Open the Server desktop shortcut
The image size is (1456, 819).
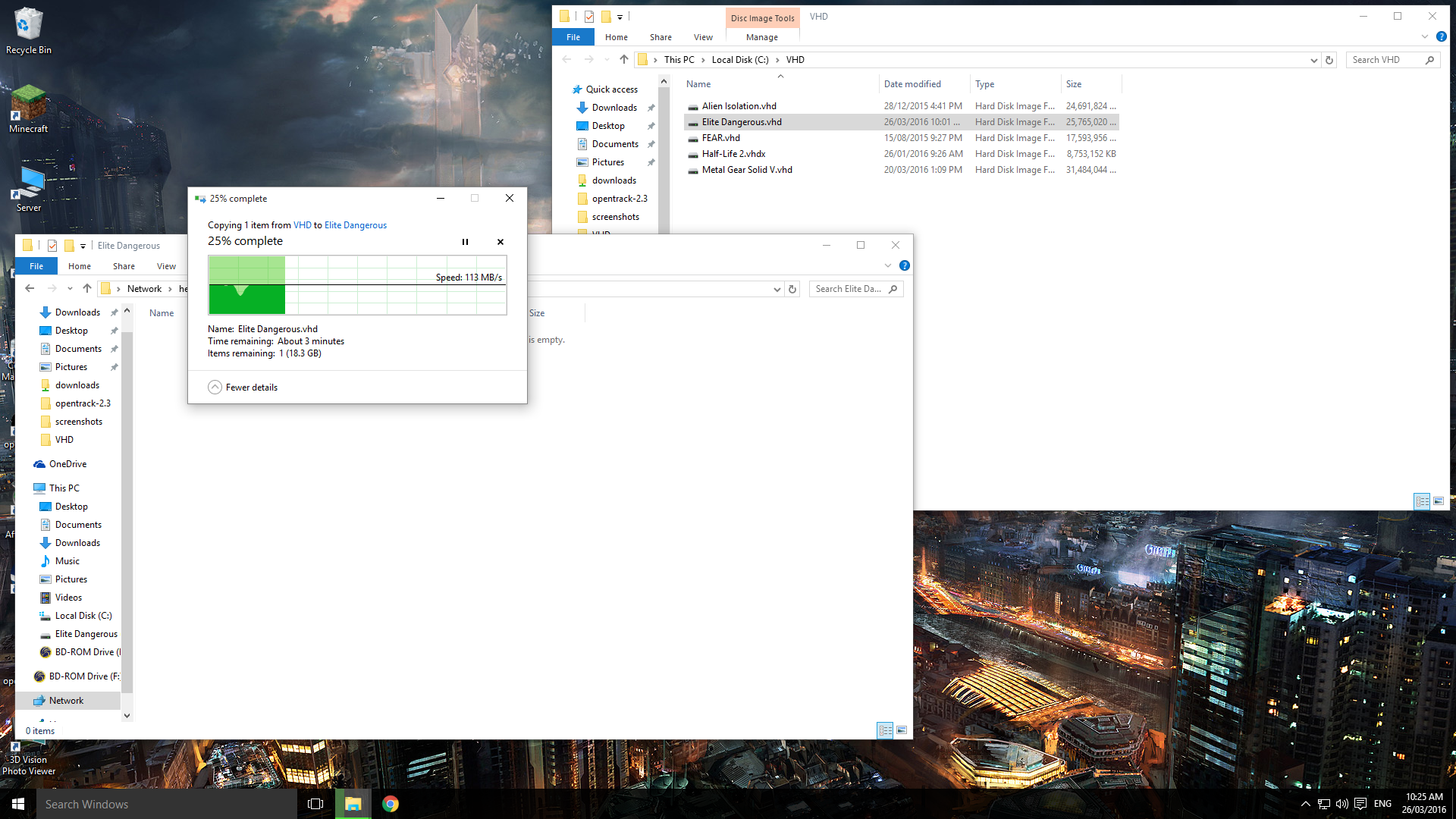29,190
